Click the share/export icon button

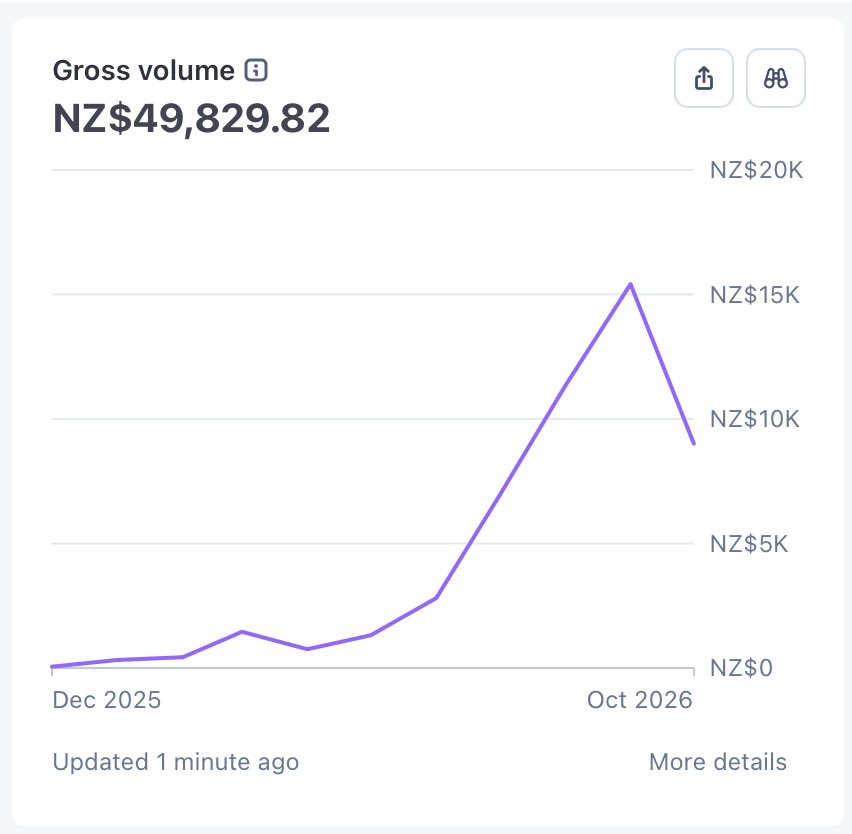tap(704, 78)
